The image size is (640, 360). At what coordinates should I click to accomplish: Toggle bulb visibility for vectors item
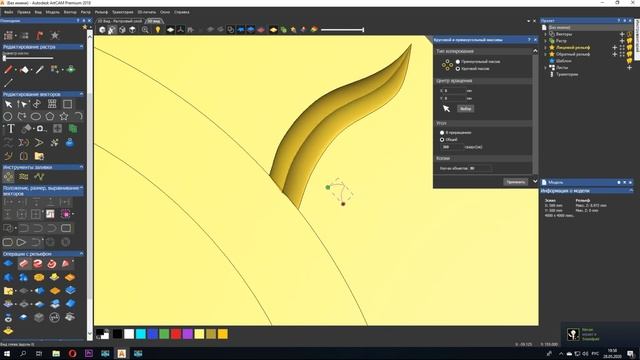629,34
